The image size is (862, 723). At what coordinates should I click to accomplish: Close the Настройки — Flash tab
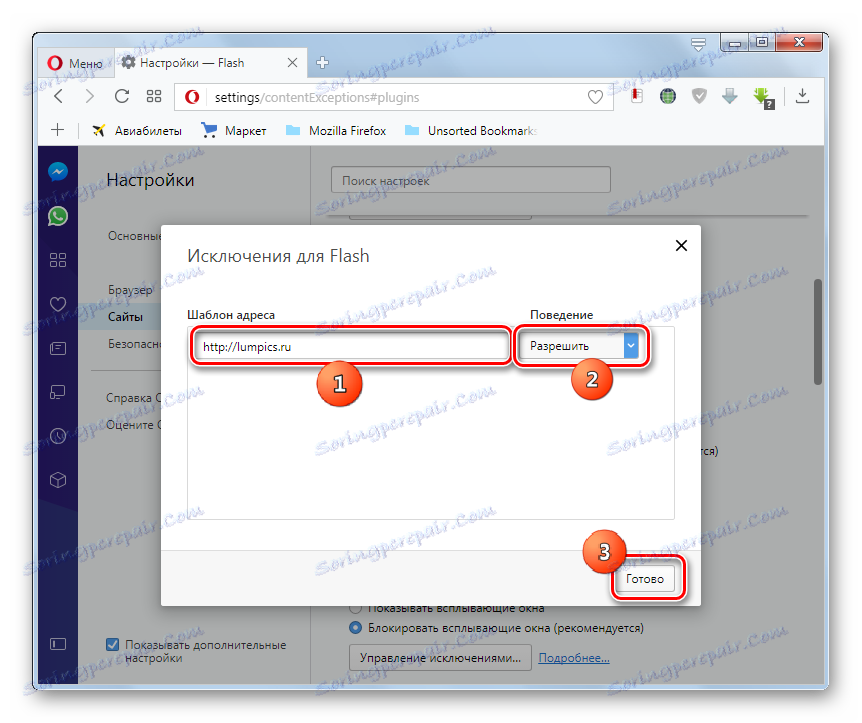point(292,63)
